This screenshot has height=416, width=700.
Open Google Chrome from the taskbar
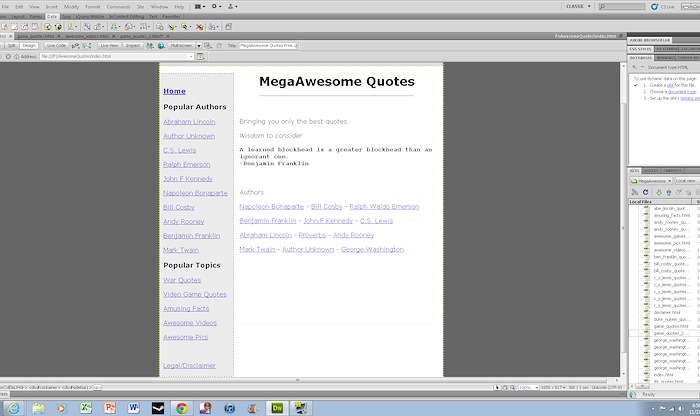tap(181, 408)
